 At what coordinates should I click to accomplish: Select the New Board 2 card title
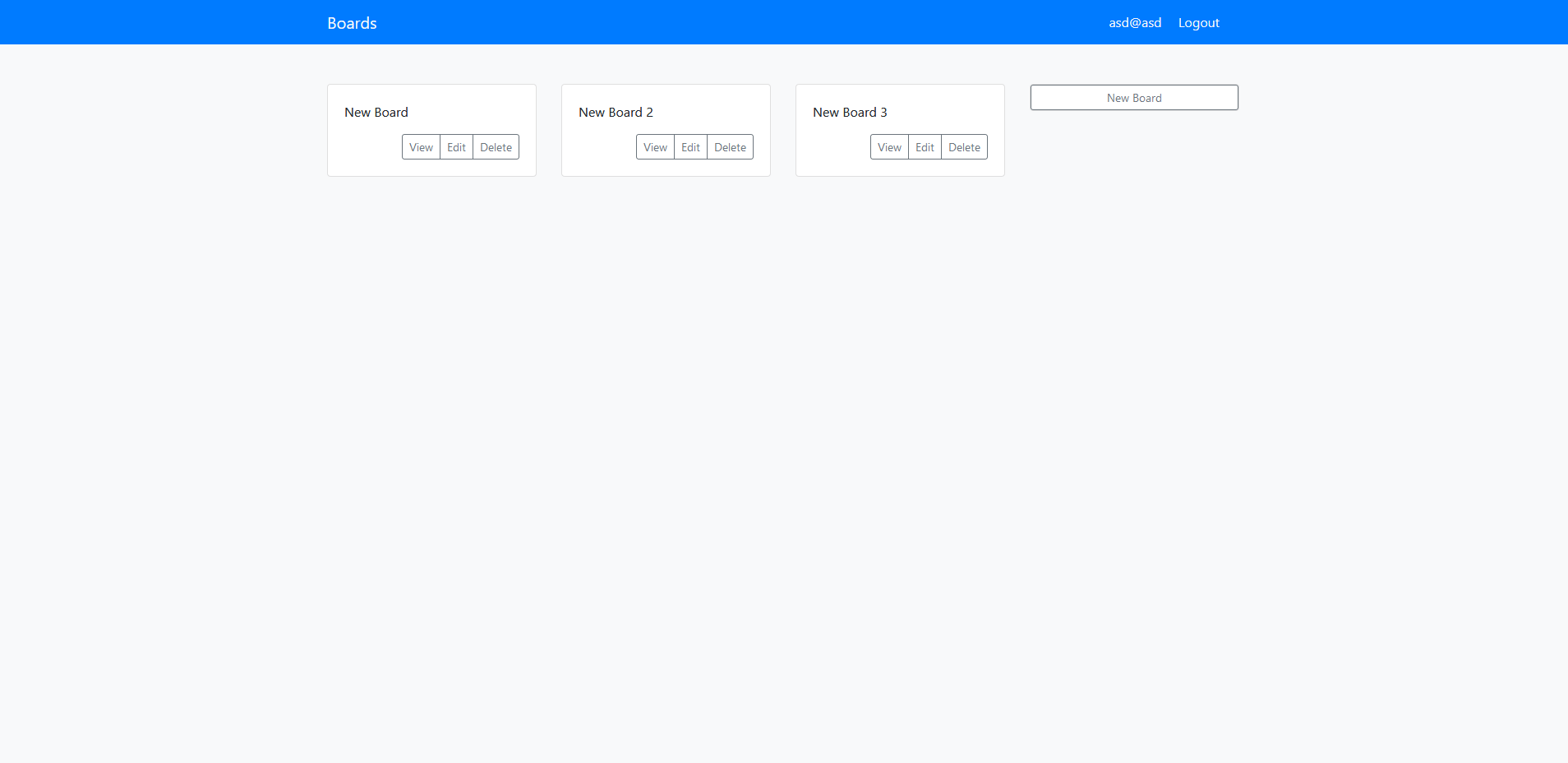[x=616, y=112]
